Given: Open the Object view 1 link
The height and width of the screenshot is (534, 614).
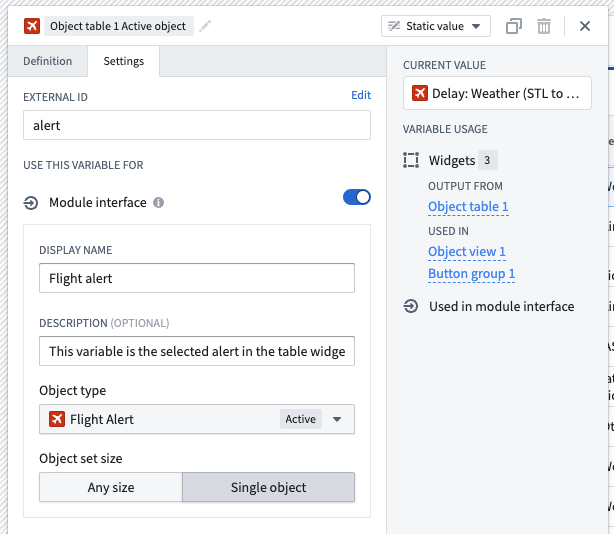Looking at the screenshot, I should pos(467,251).
